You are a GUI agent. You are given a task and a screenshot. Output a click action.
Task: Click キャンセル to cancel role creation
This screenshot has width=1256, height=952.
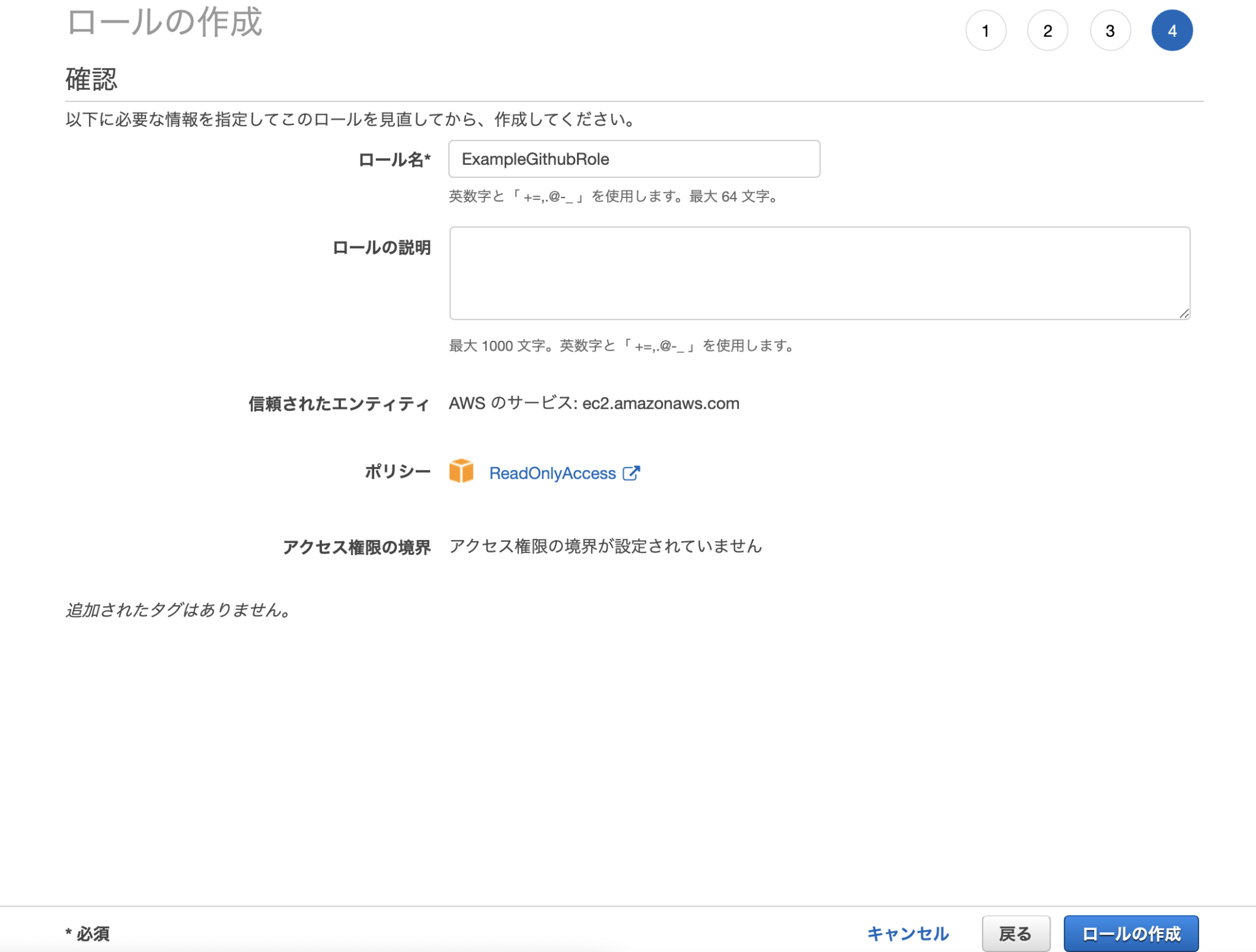(906, 934)
